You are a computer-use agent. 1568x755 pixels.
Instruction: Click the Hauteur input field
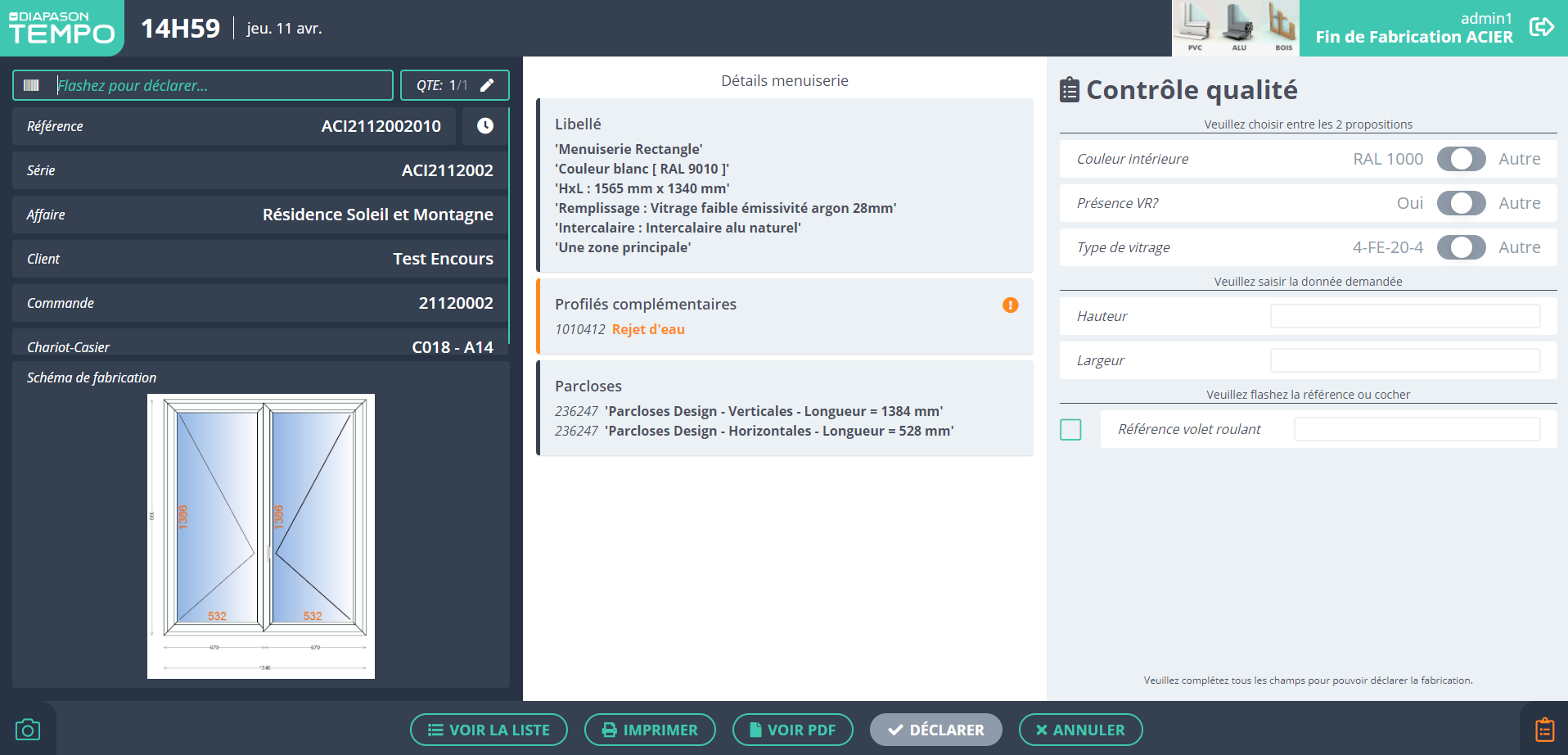pyautogui.click(x=1404, y=316)
